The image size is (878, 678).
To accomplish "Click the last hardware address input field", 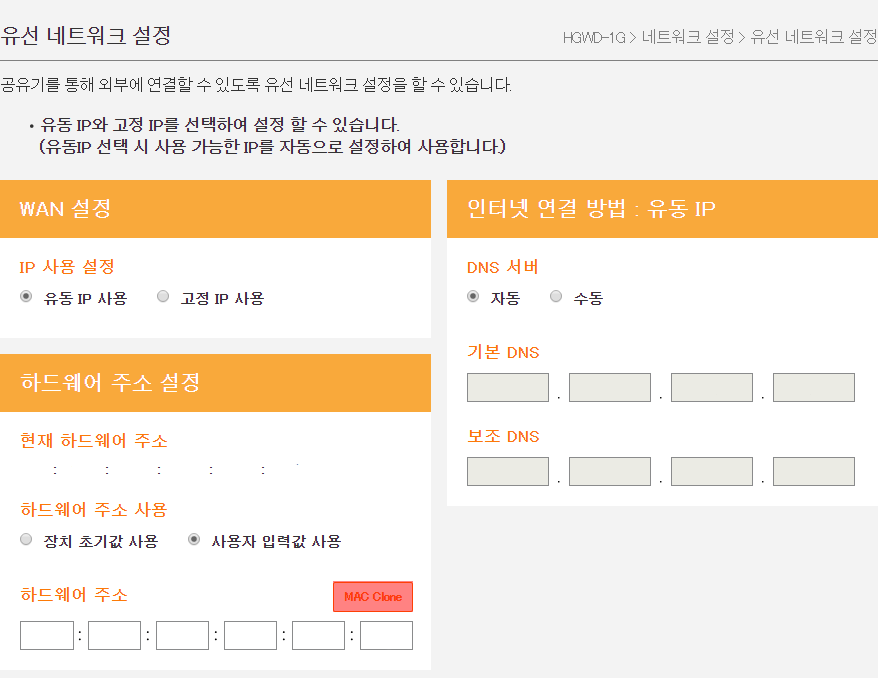I will pos(386,635).
